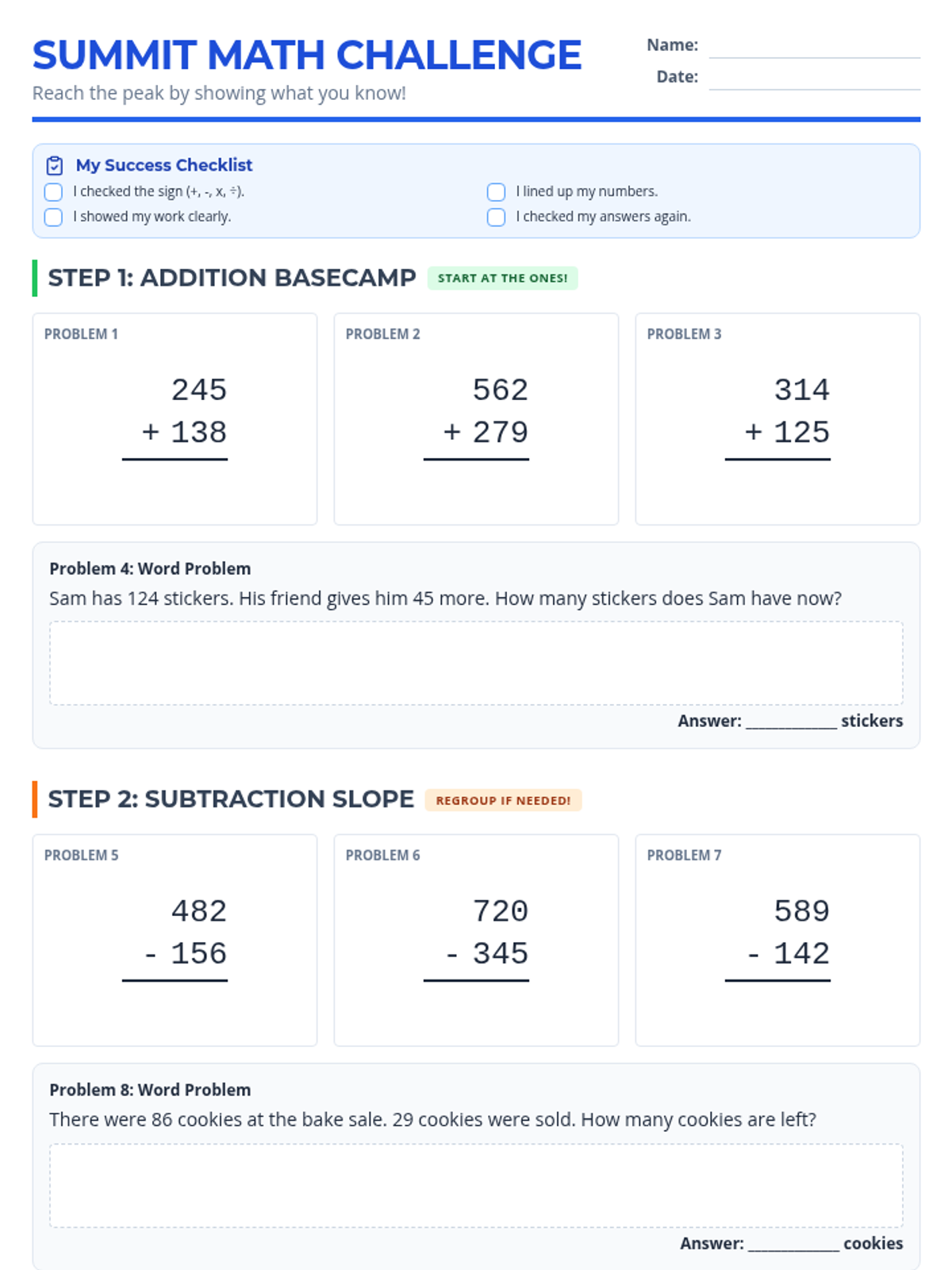952x1270 pixels.
Task: Click the cookies answer blank
Action: [x=793, y=1243]
